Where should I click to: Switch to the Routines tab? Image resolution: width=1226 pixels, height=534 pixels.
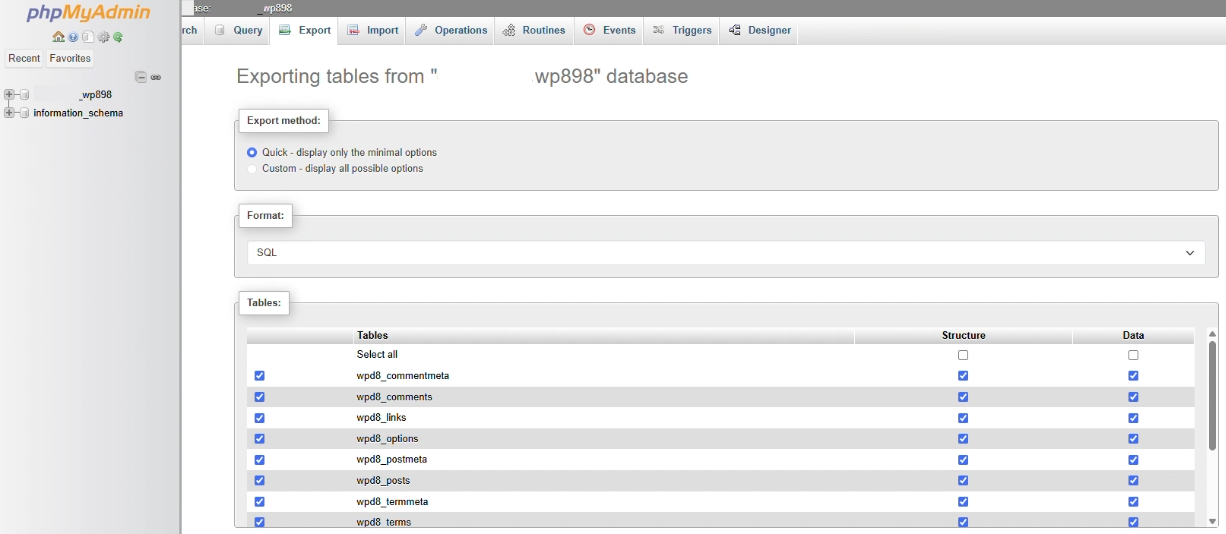(534, 30)
